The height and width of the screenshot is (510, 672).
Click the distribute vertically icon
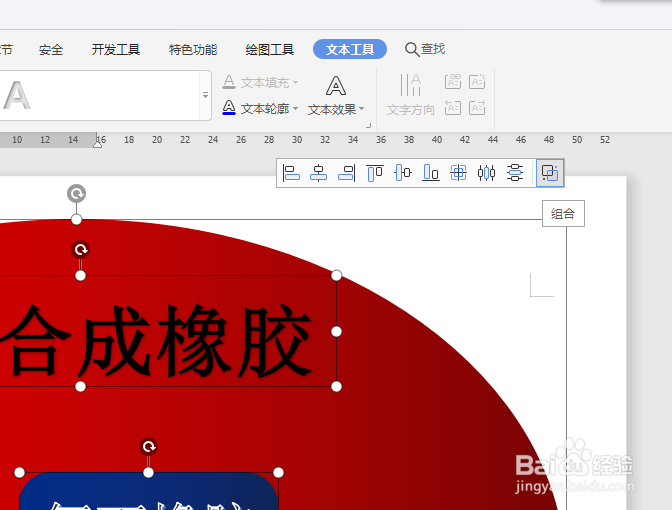click(515, 173)
